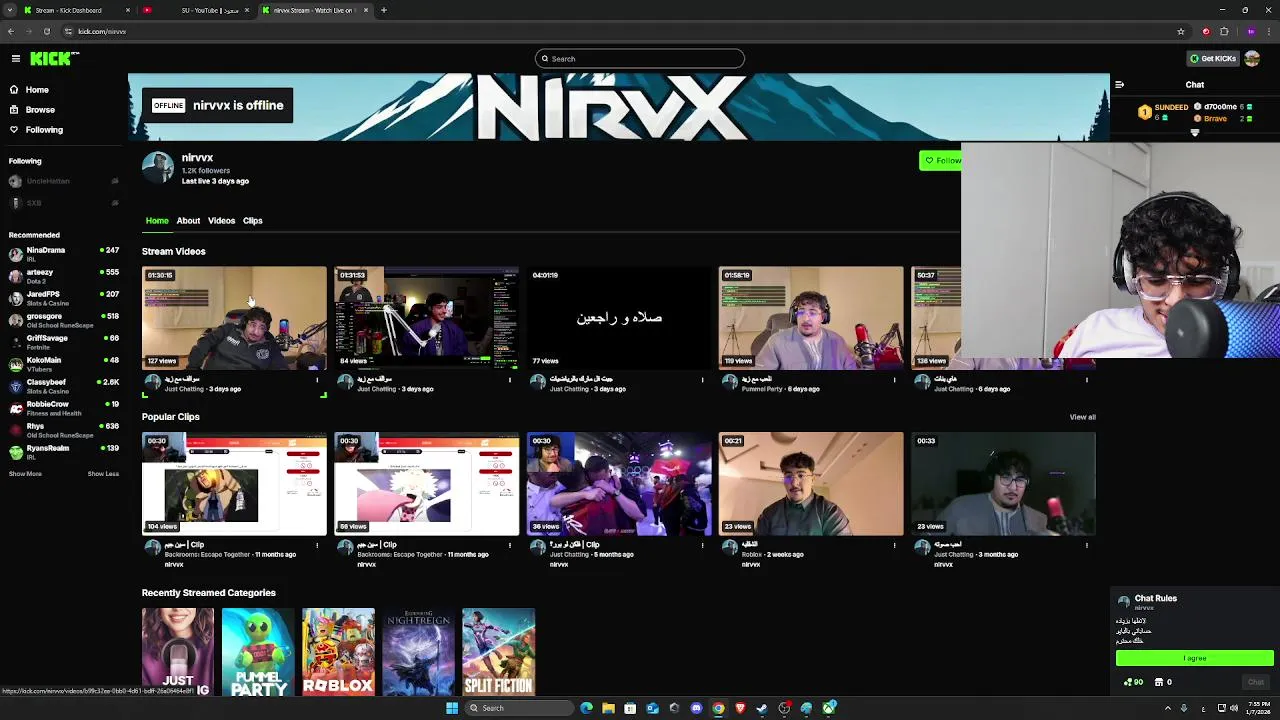Open File Explorer from the taskbar

click(608, 708)
